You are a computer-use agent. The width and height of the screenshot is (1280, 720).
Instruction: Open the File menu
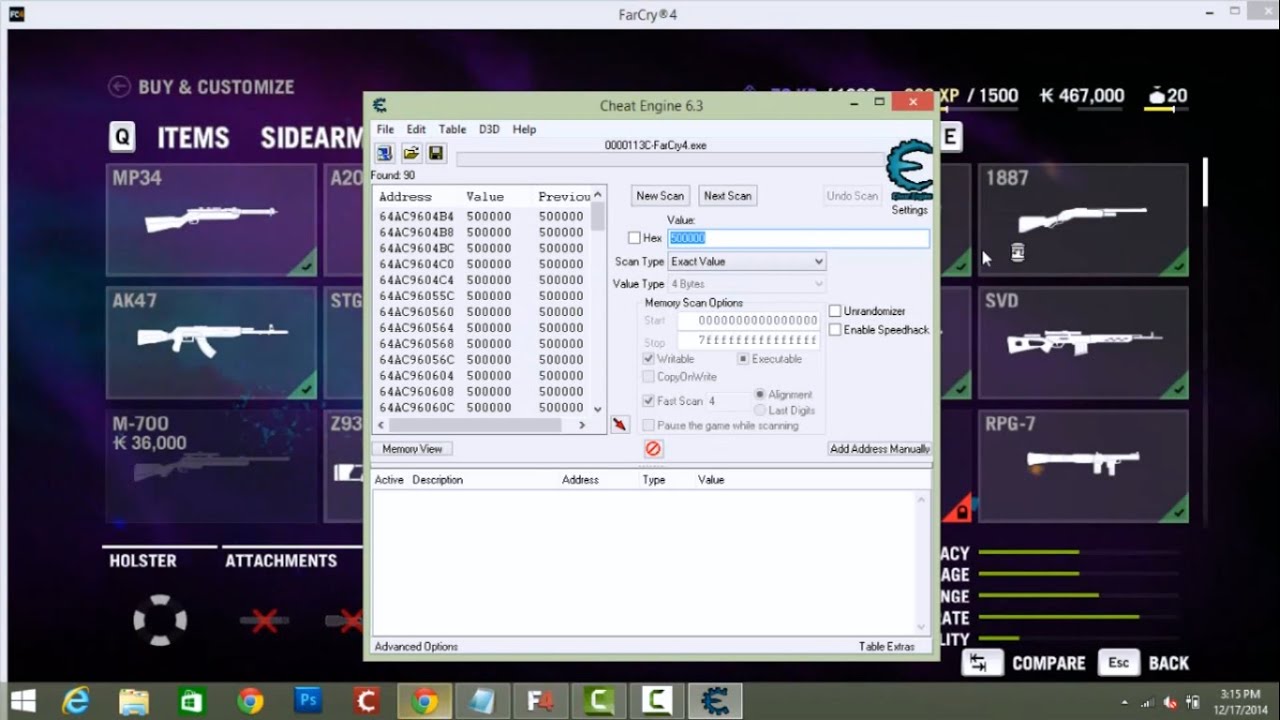[385, 129]
